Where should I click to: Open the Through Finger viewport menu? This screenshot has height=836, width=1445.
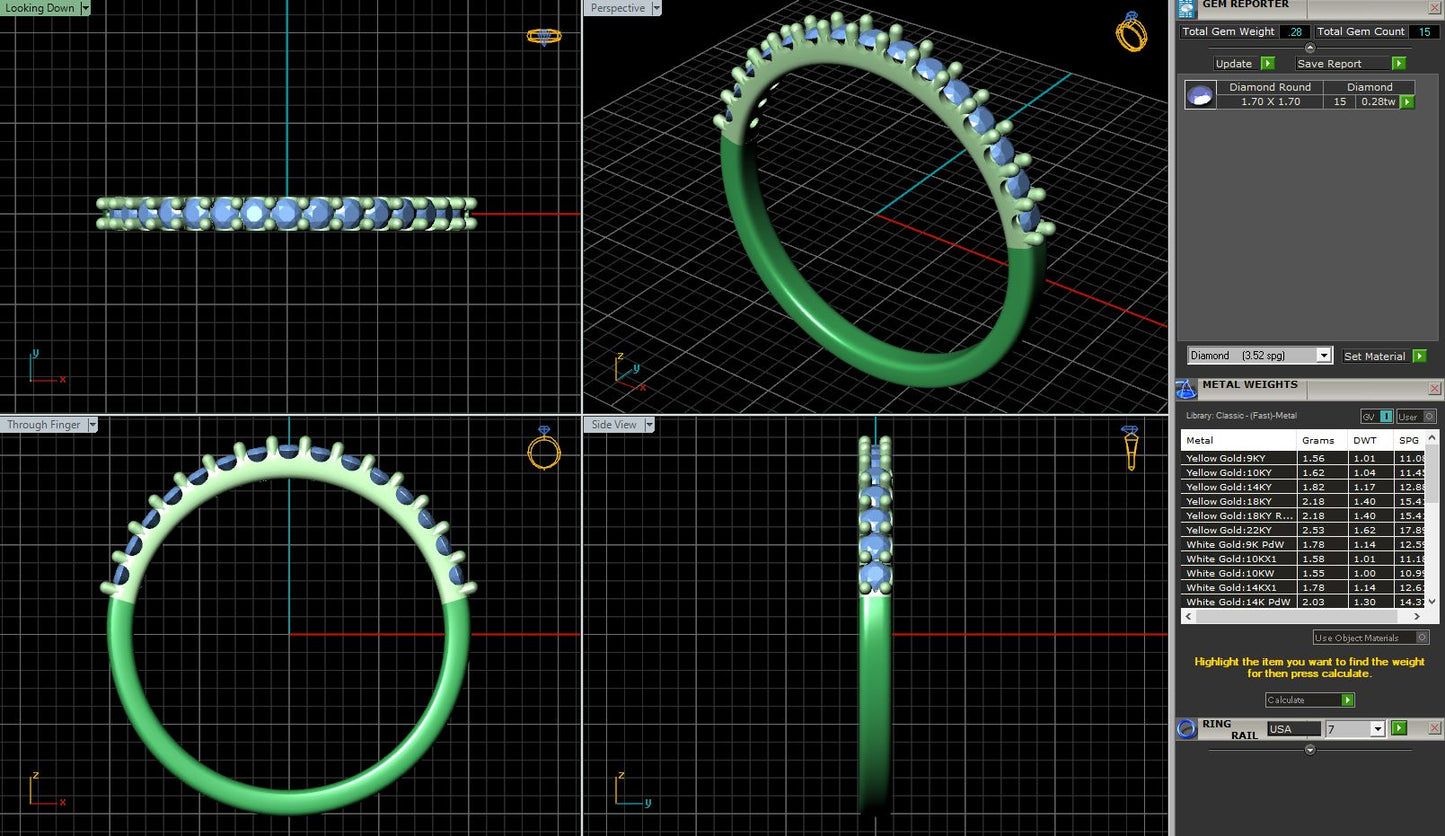pyautogui.click(x=92, y=425)
